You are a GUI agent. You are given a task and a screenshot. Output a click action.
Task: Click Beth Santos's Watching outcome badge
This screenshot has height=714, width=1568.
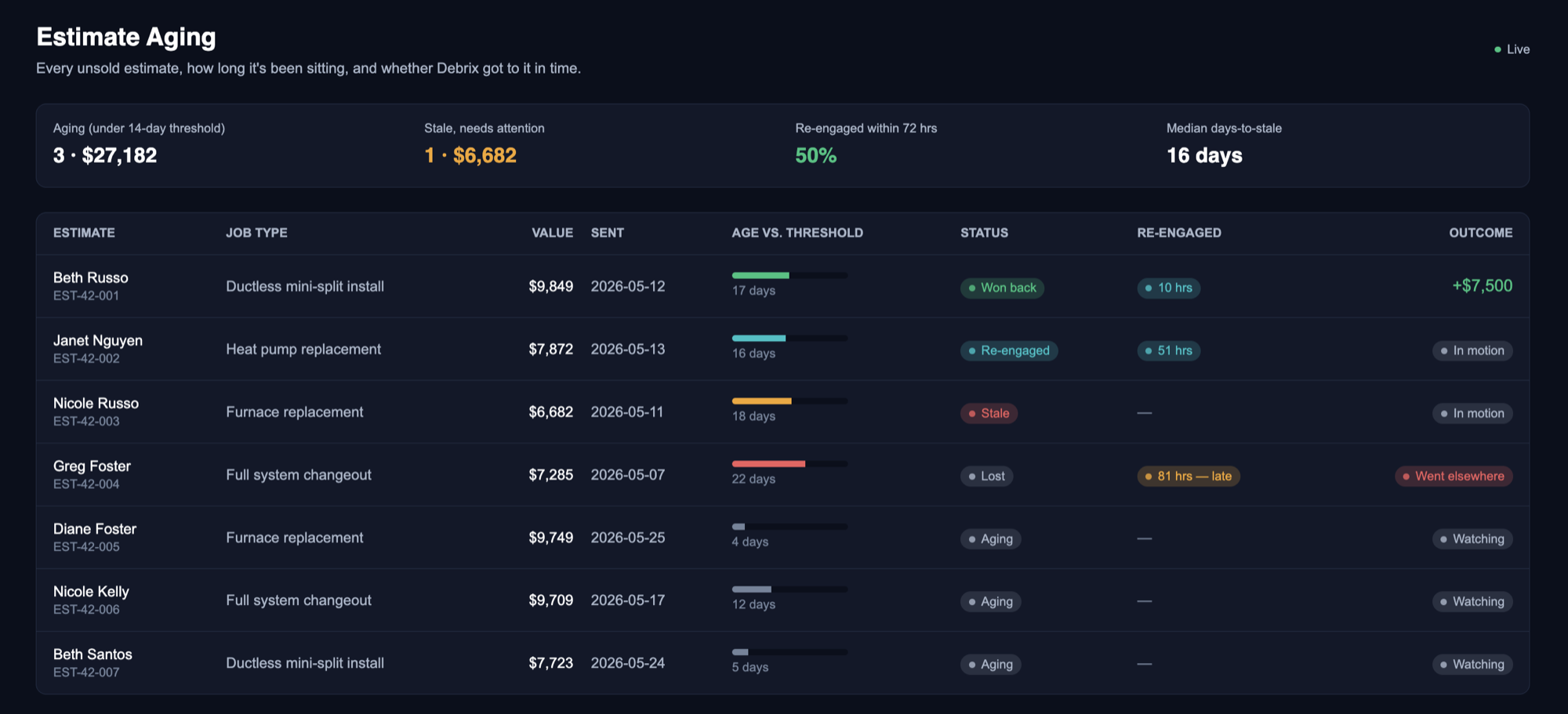(1472, 664)
